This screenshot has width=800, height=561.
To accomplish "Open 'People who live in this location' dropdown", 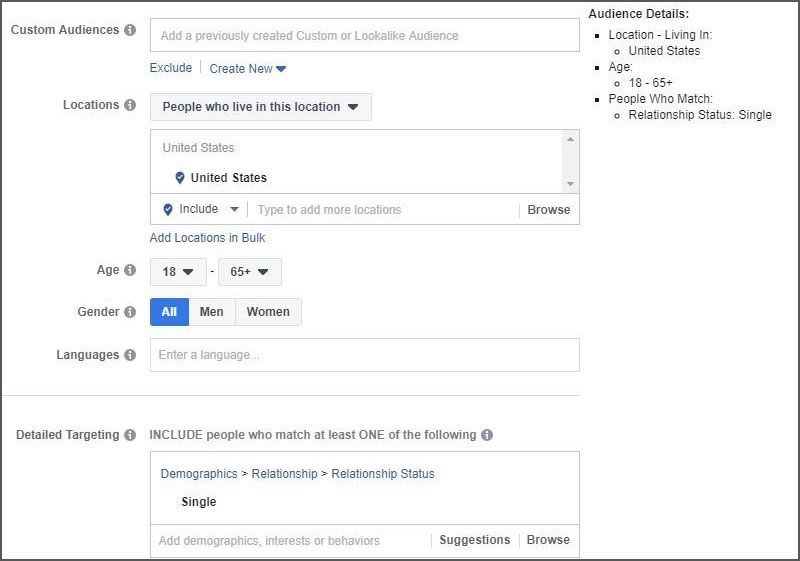I will point(260,107).
